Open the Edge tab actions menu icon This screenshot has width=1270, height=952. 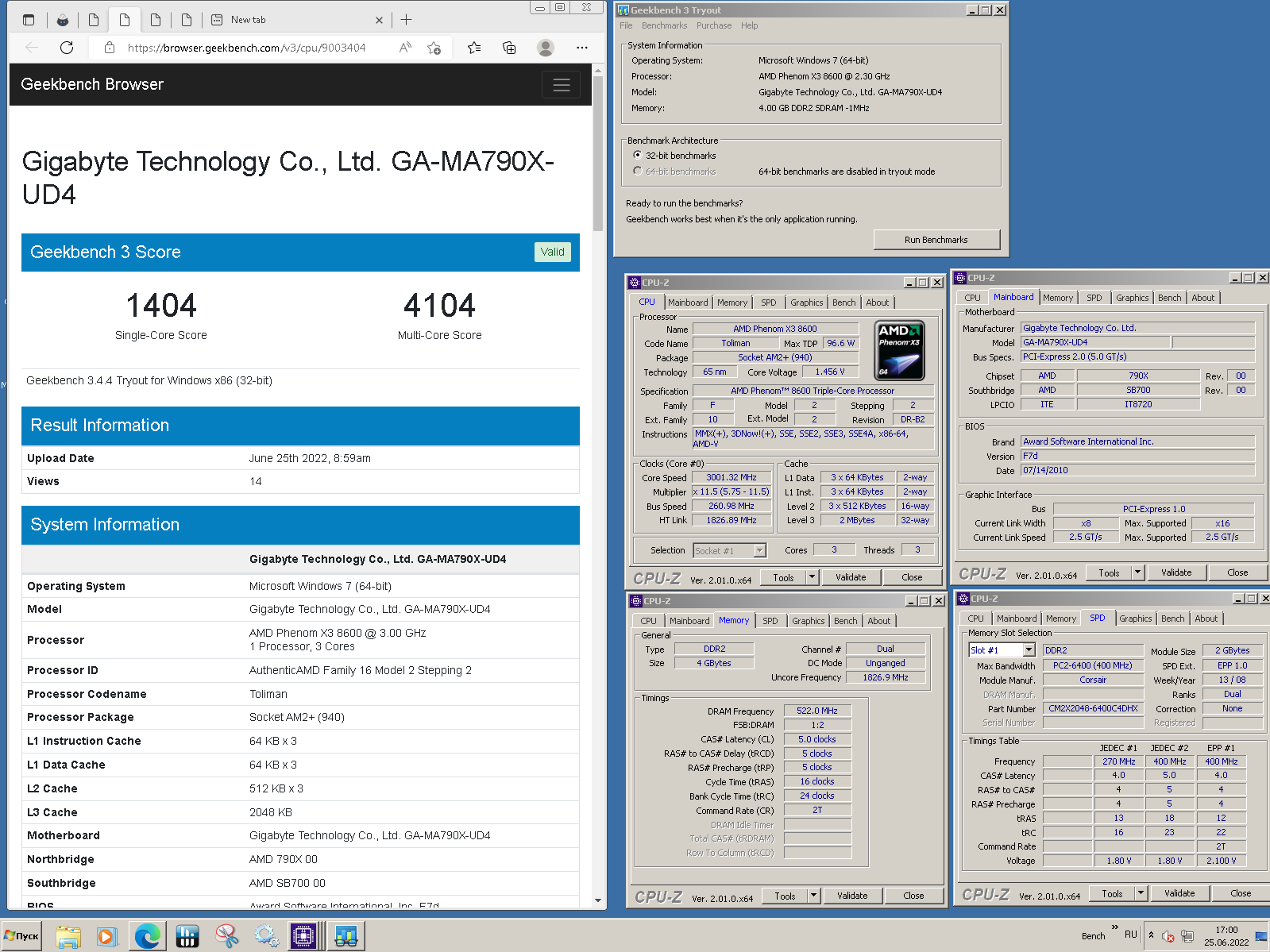[x=29, y=20]
